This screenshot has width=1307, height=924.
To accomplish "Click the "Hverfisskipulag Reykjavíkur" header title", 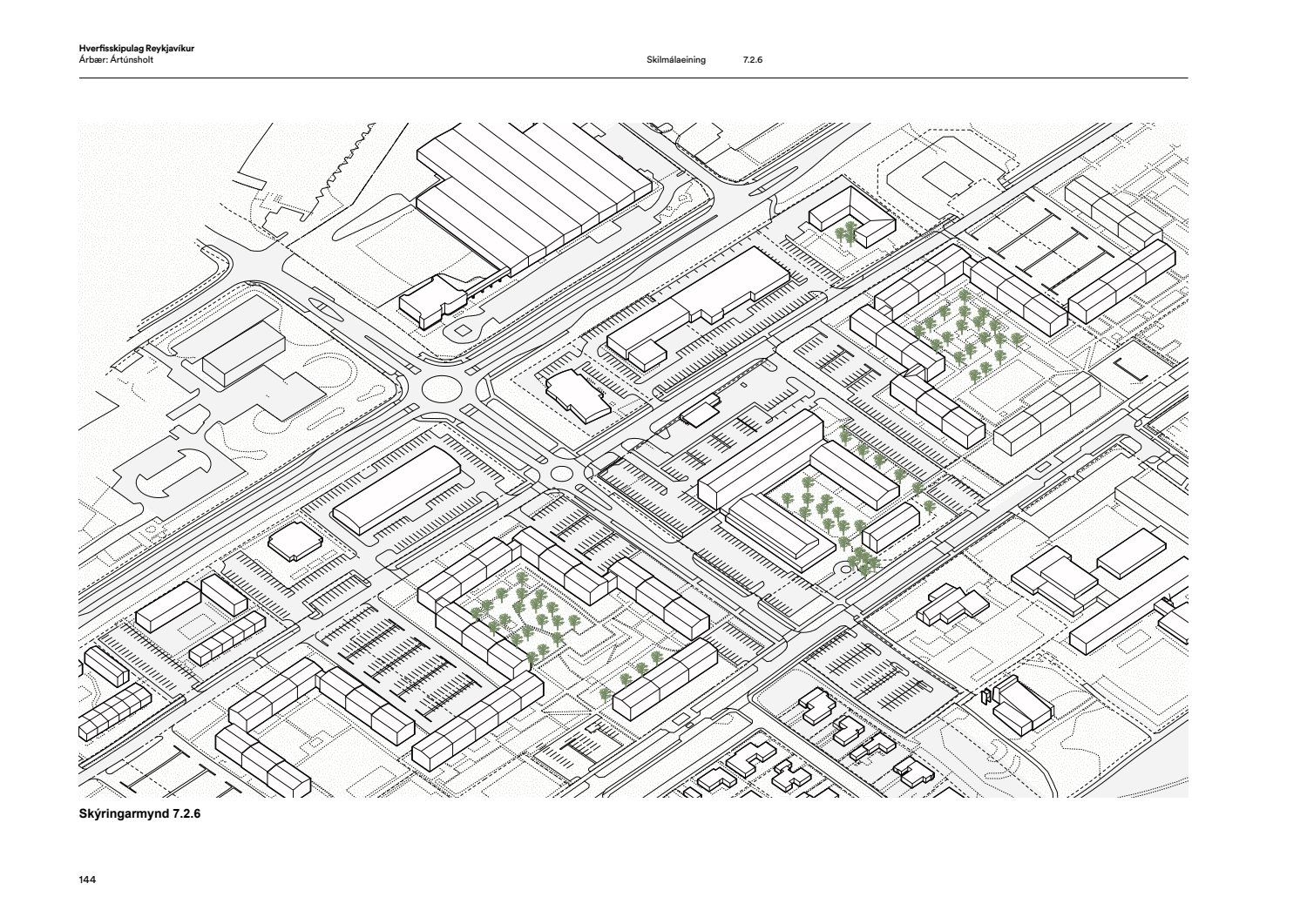I will point(136,49).
